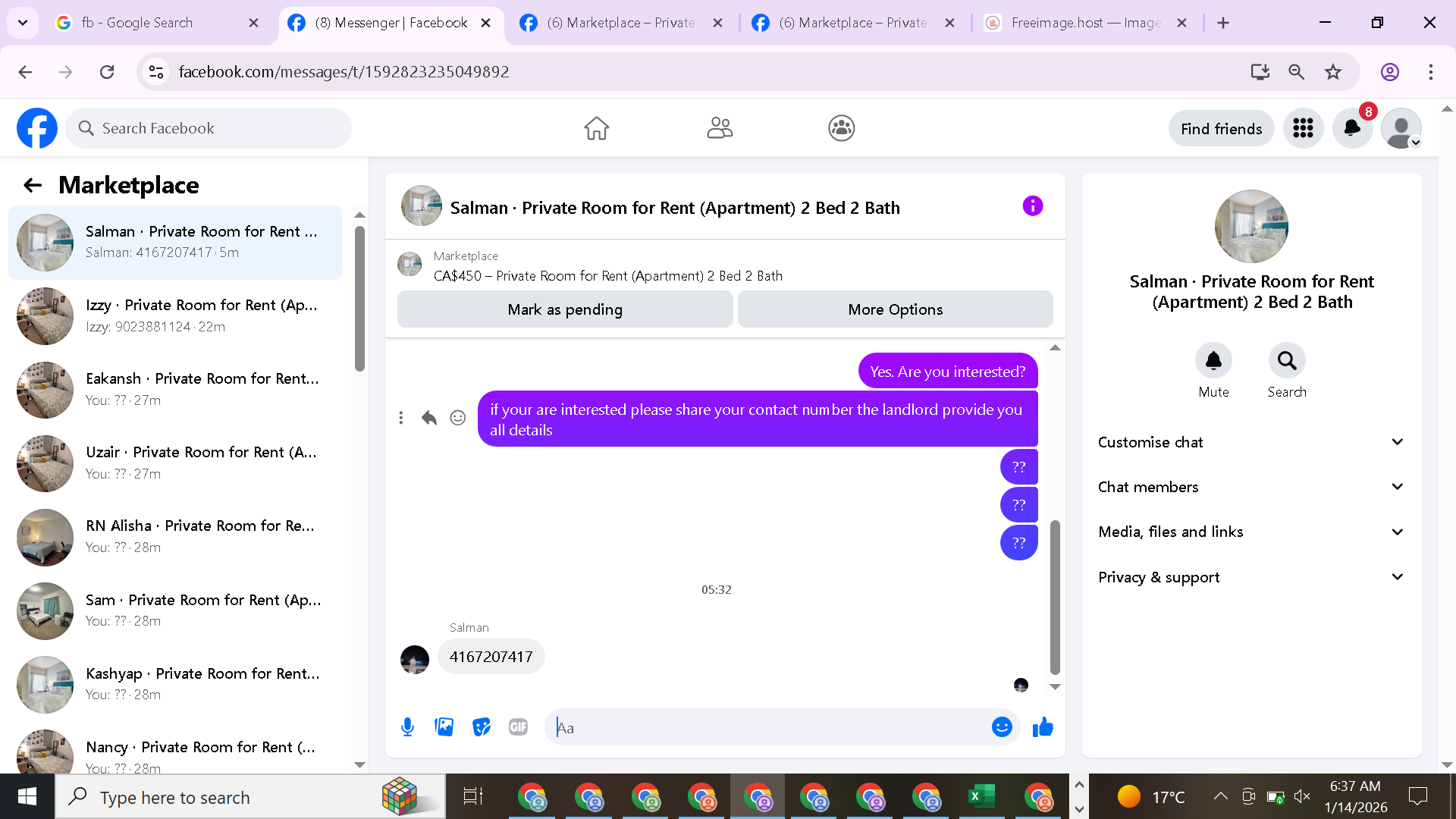Switch to Freeimage.host browser tab
The width and height of the screenshot is (1456, 819).
click(x=1085, y=23)
